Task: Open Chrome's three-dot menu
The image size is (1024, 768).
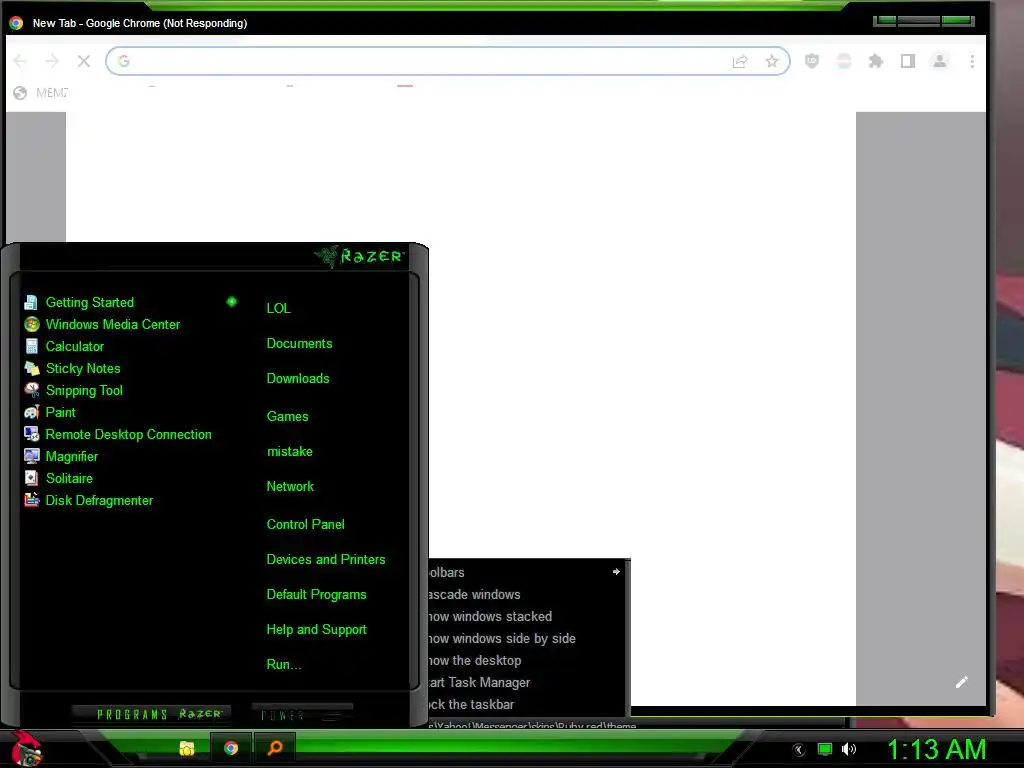Action: (972, 61)
